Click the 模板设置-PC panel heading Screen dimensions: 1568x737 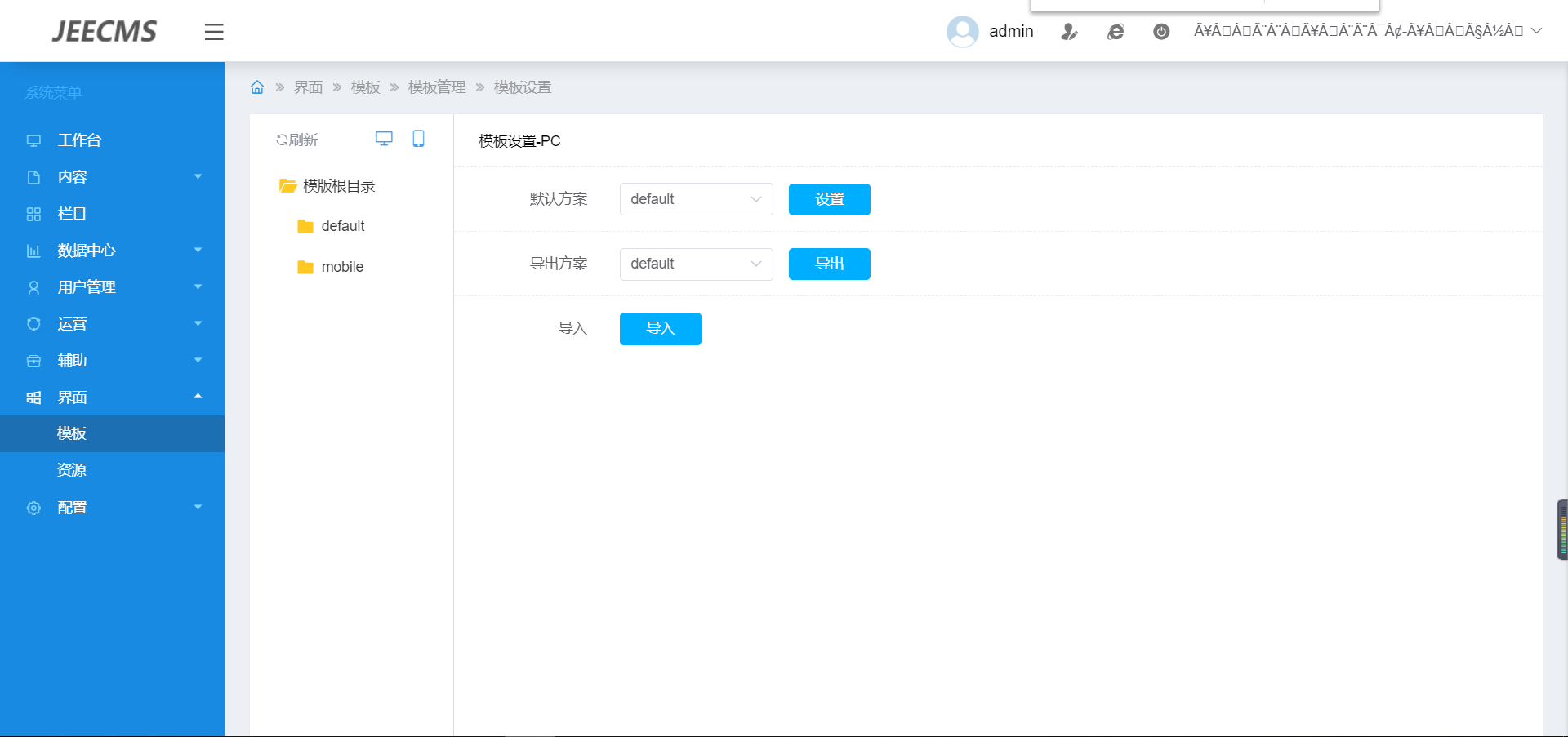pos(519,141)
